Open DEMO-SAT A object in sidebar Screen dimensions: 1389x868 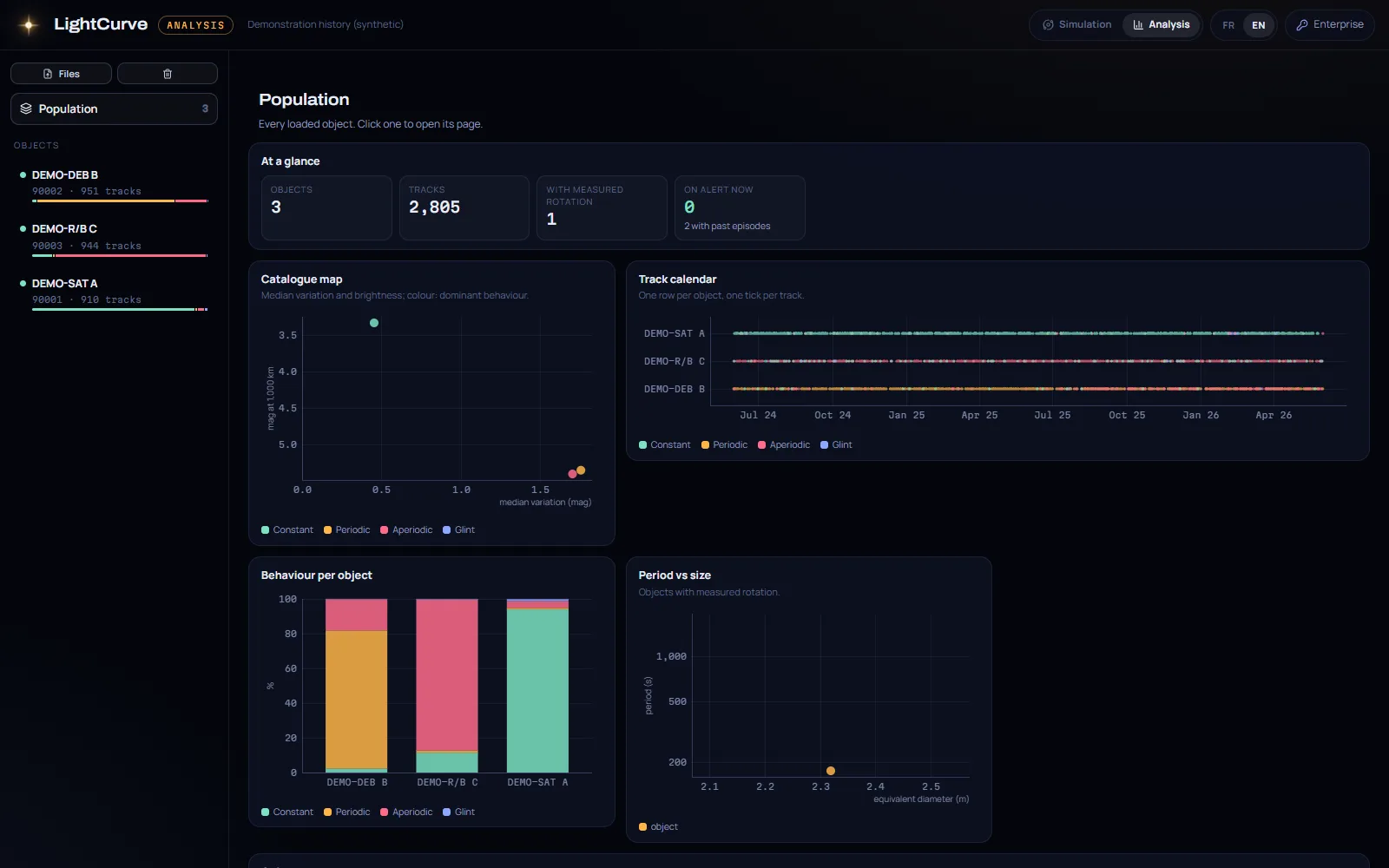(x=114, y=294)
